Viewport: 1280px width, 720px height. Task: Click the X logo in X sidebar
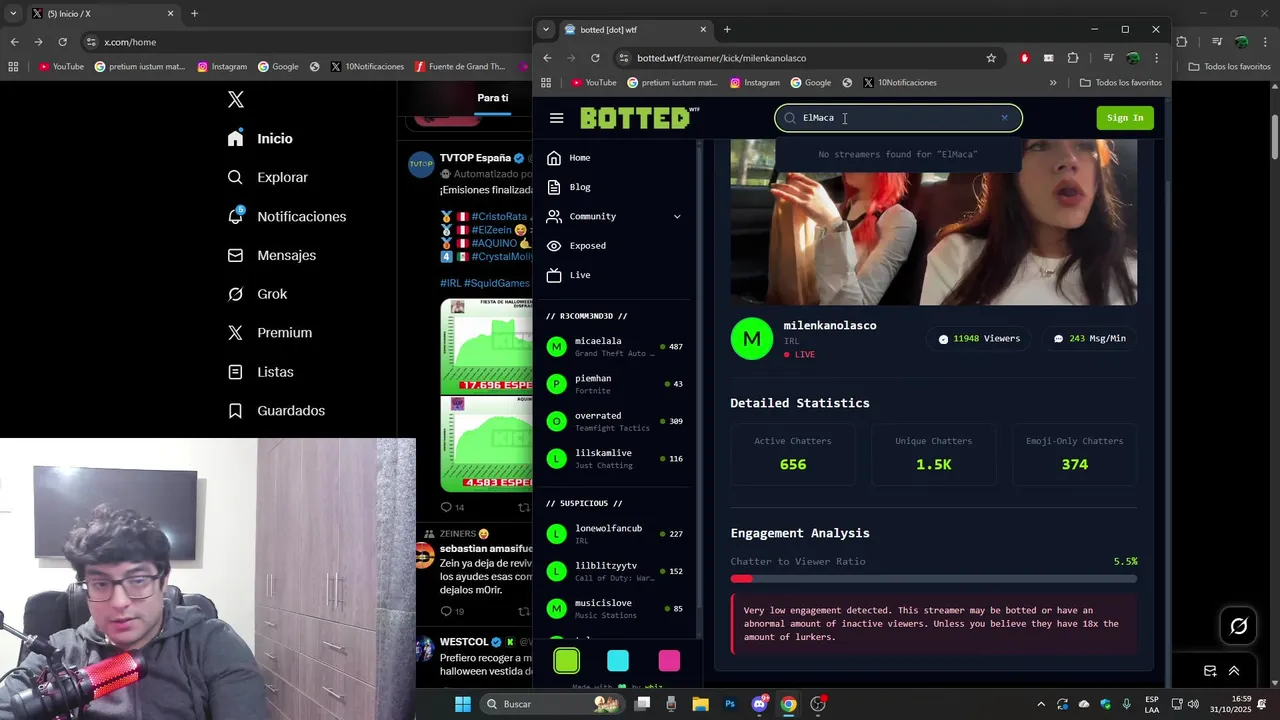tap(236, 99)
